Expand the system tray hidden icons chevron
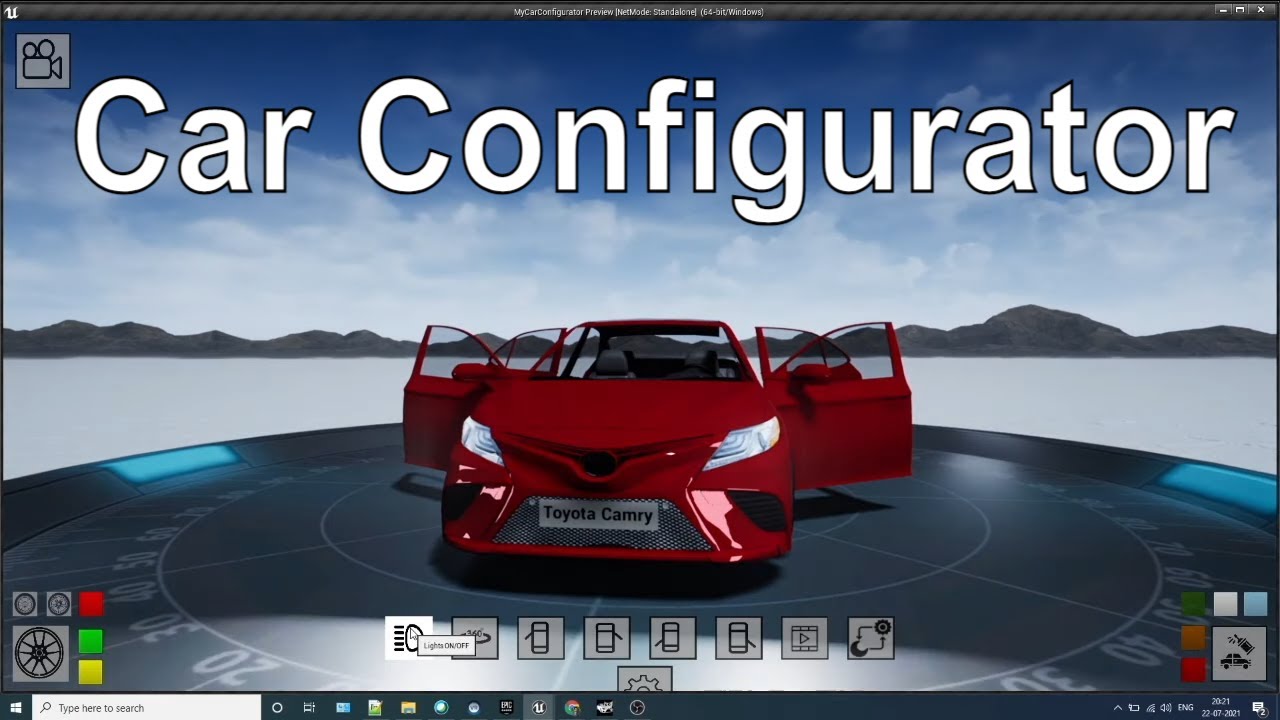Viewport: 1280px width, 720px height. tap(1118, 708)
